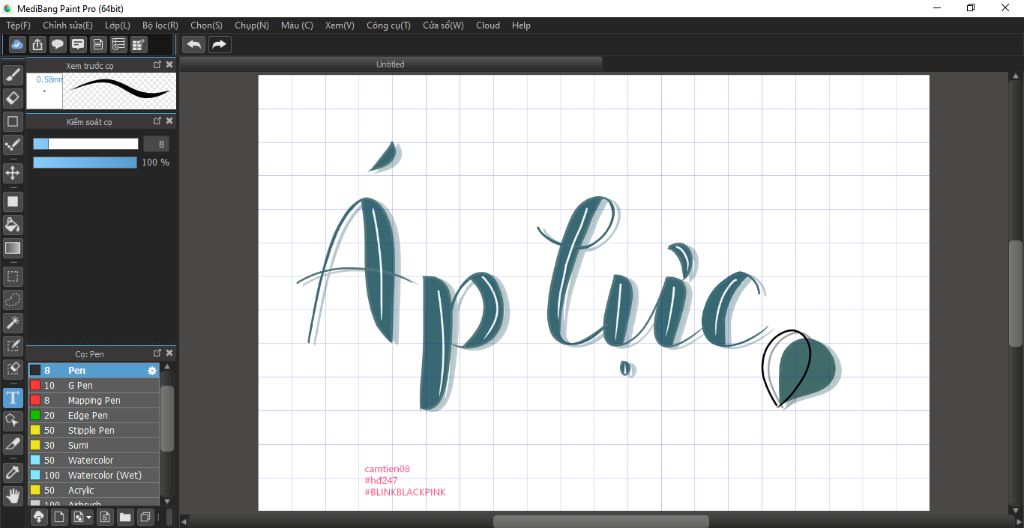This screenshot has height=528, width=1024.
Task: Select the Select Eraser tool
Action: (12, 369)
